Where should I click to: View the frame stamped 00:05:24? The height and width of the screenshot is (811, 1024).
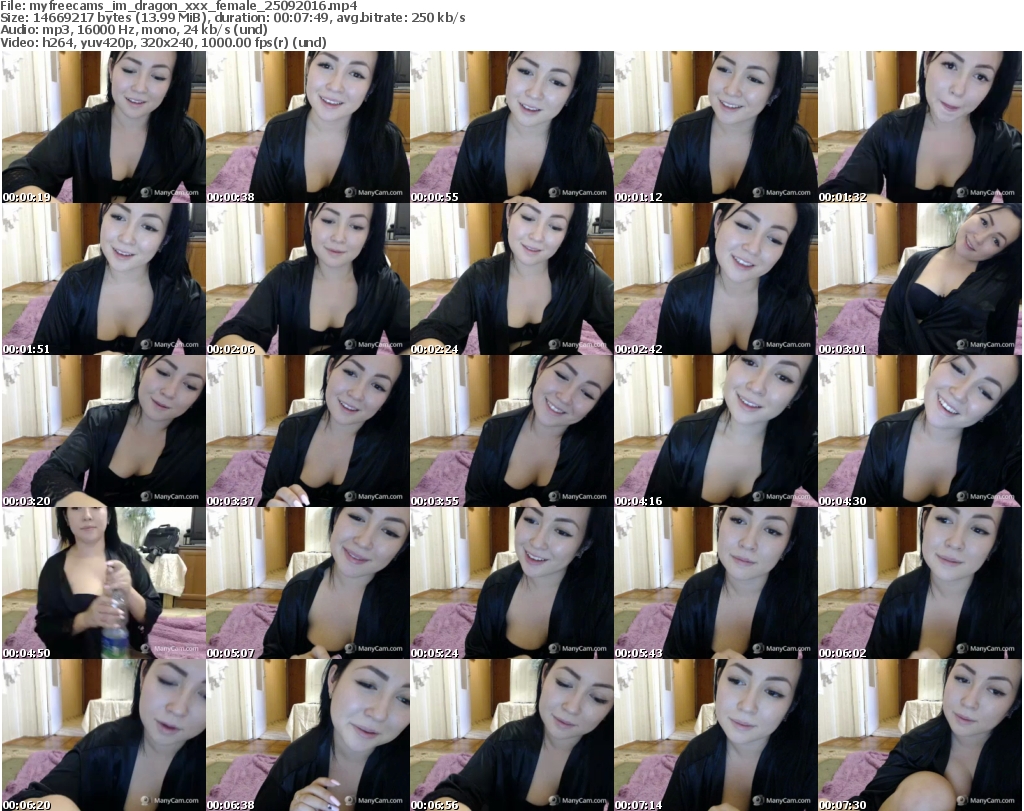(511, 583)
